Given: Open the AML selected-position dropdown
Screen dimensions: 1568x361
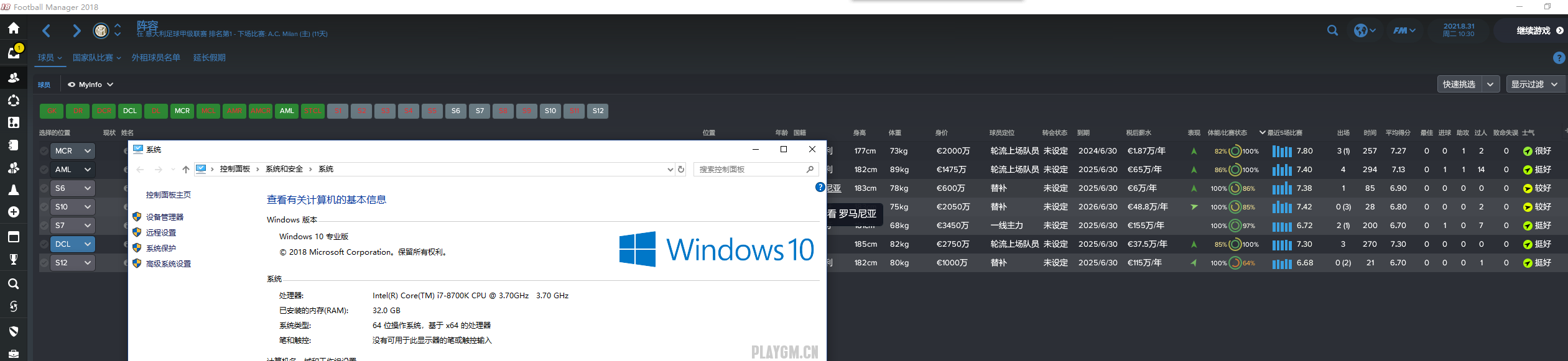Looking at the screenshot, I should pos(72,170).
